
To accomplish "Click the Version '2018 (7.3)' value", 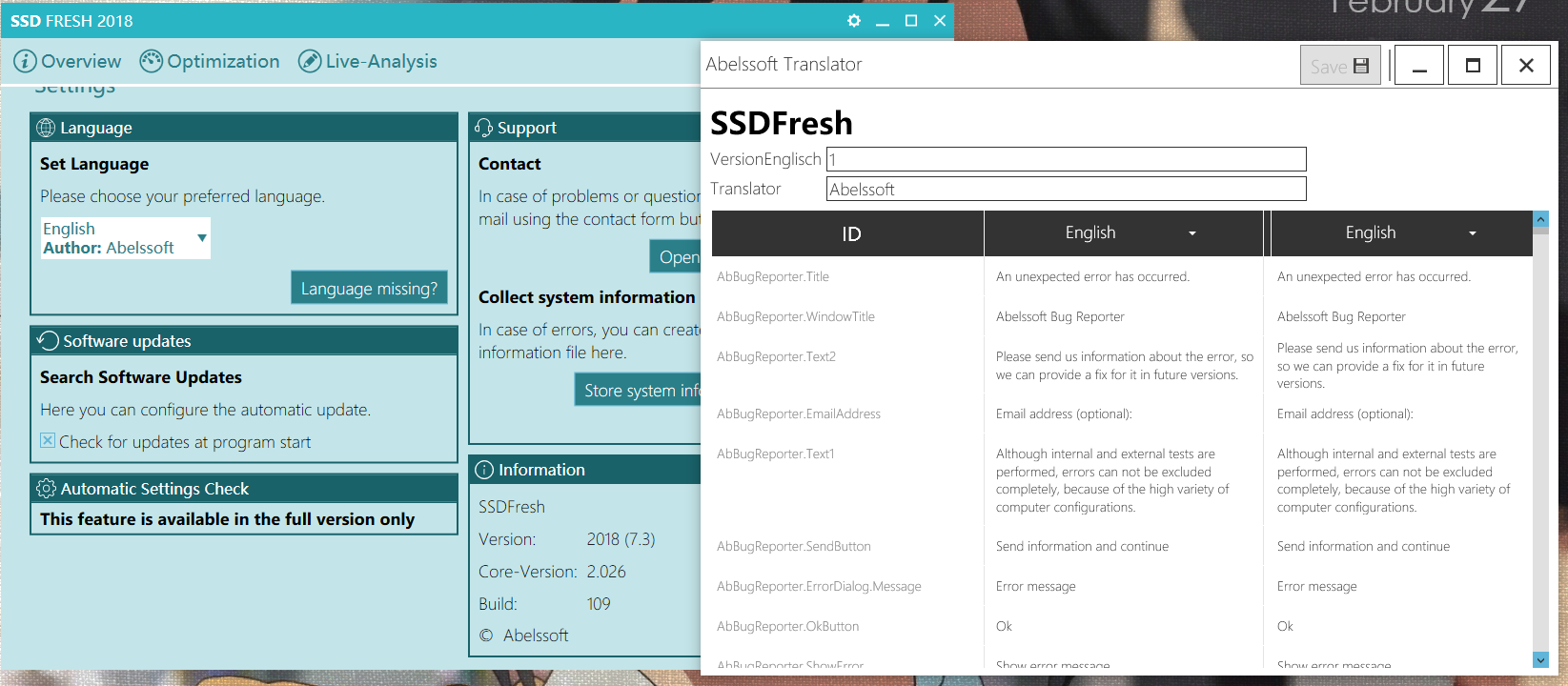I will pyautogui.click(x=621, y=539).
